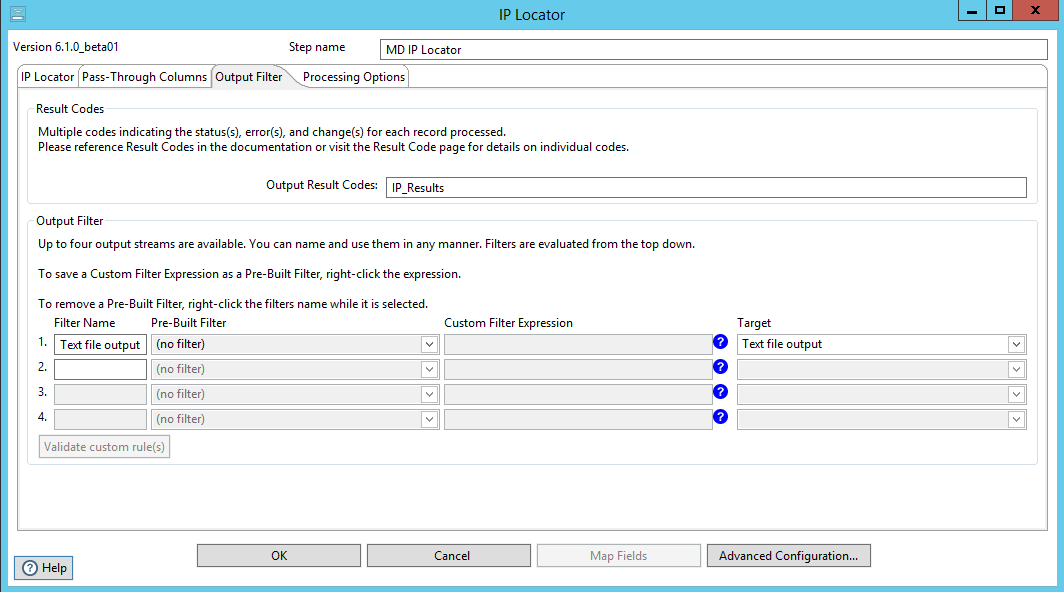Select the Output Filter tab
1064x592 pixels.
tap(249, 77)
